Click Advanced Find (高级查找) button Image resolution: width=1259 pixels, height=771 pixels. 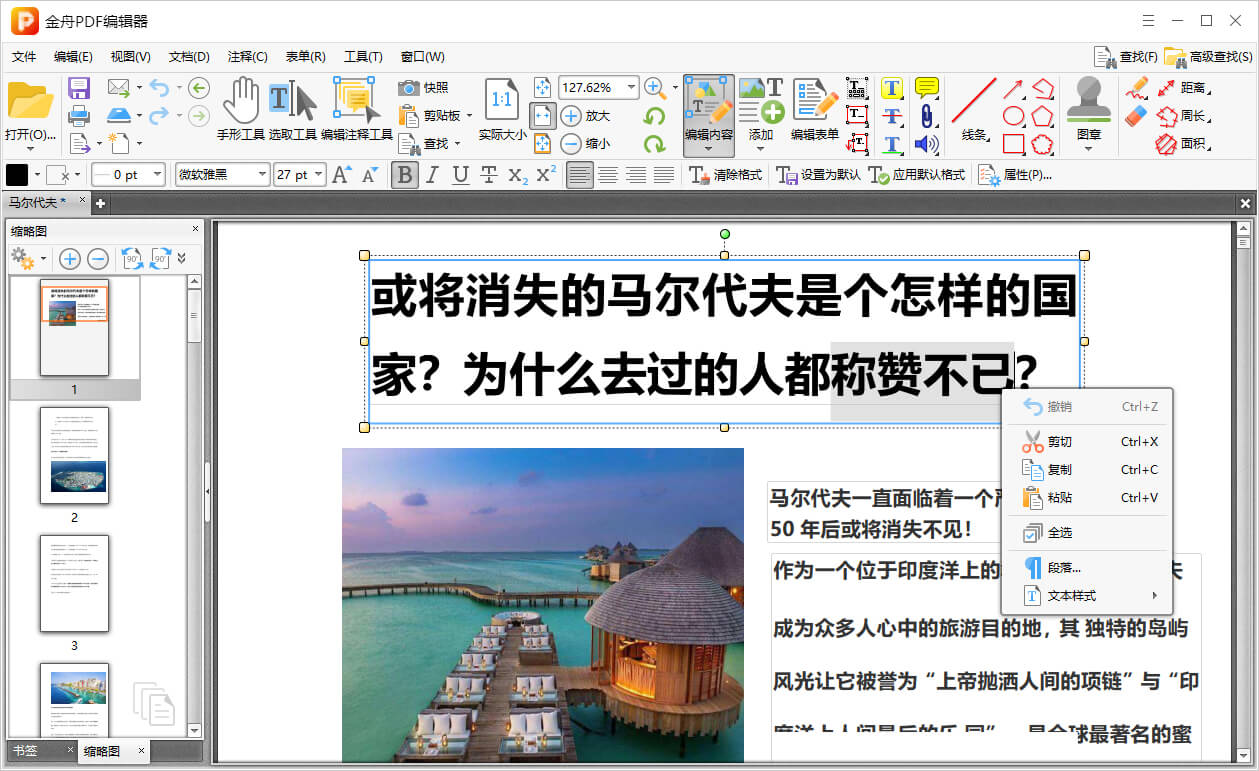point(1205,57)
